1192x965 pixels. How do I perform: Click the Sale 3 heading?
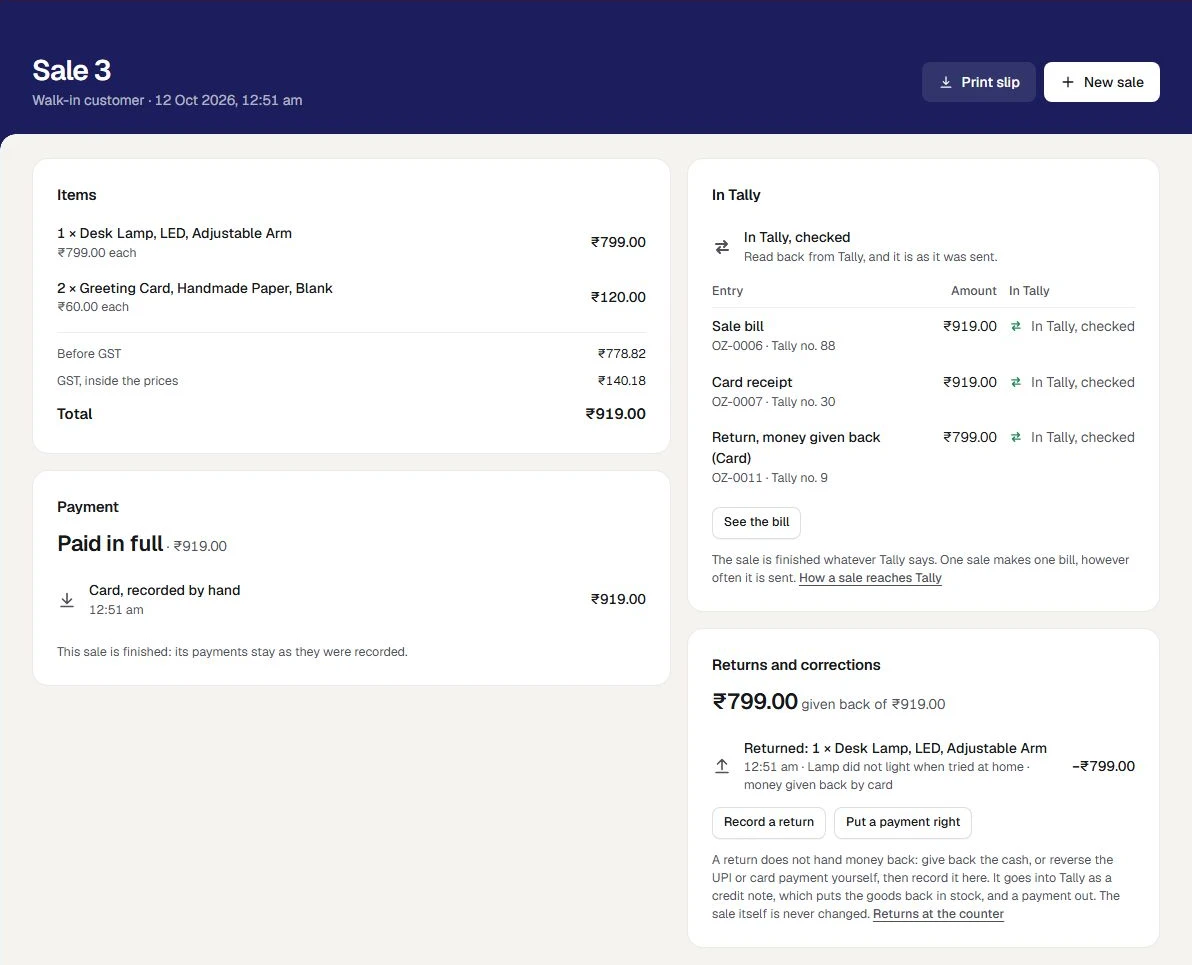[x=71, y=71]
